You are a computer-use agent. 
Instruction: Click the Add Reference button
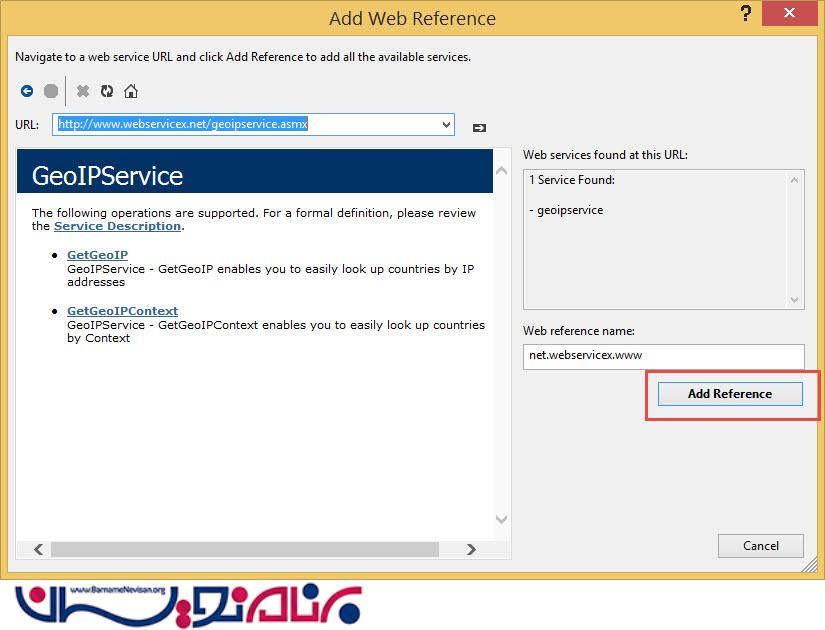point(730,394)
